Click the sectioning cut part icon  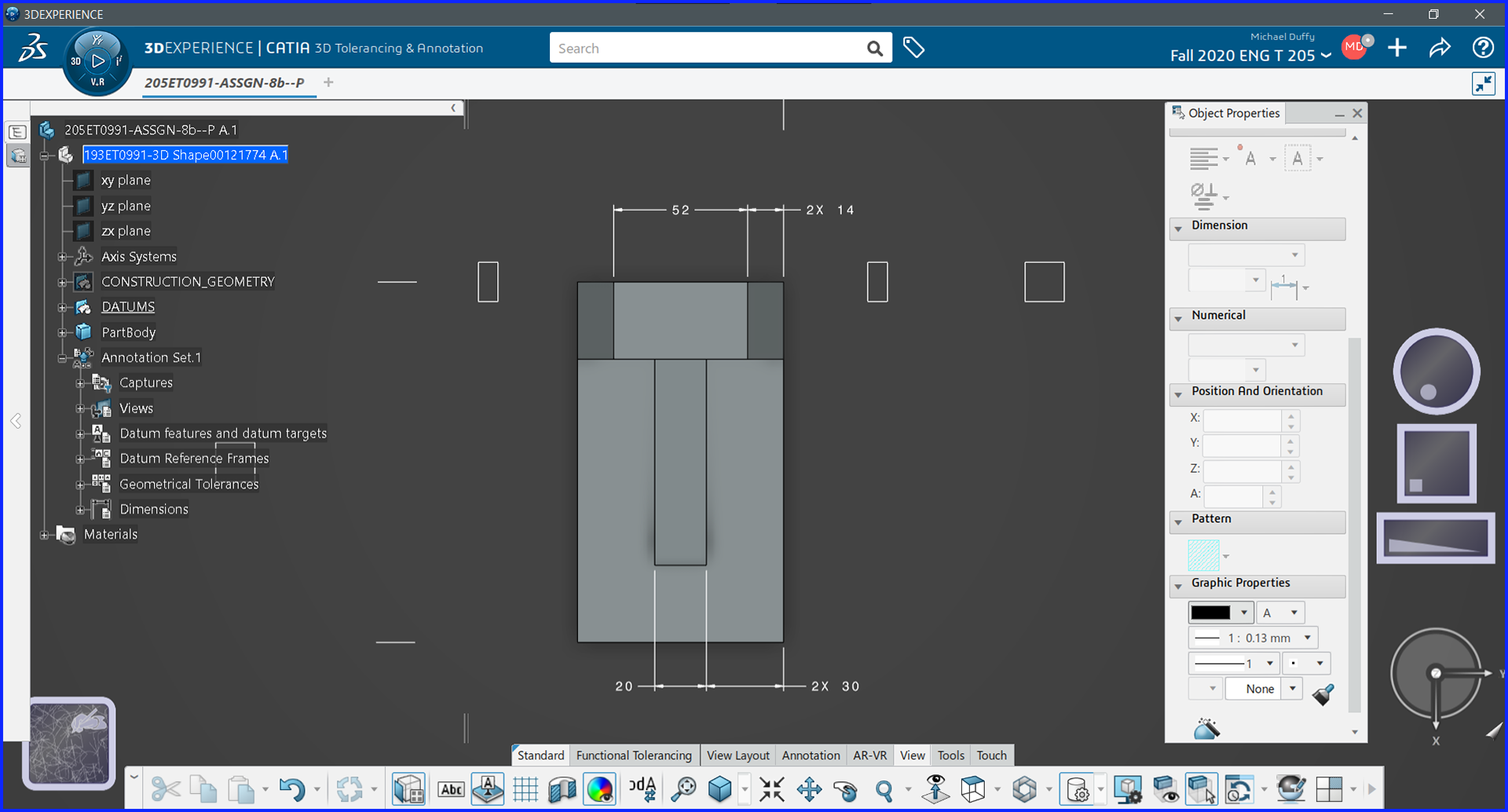point(562,789)
